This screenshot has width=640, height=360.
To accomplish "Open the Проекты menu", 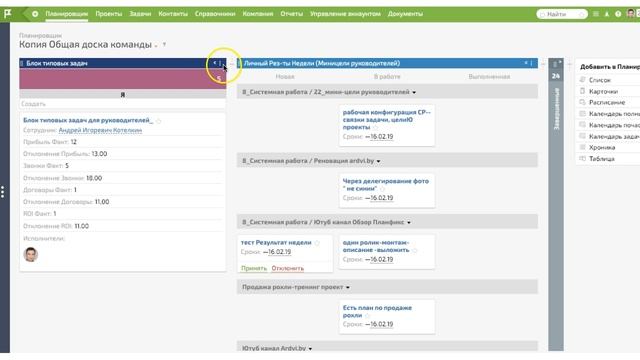I will [x=109, y=14].
